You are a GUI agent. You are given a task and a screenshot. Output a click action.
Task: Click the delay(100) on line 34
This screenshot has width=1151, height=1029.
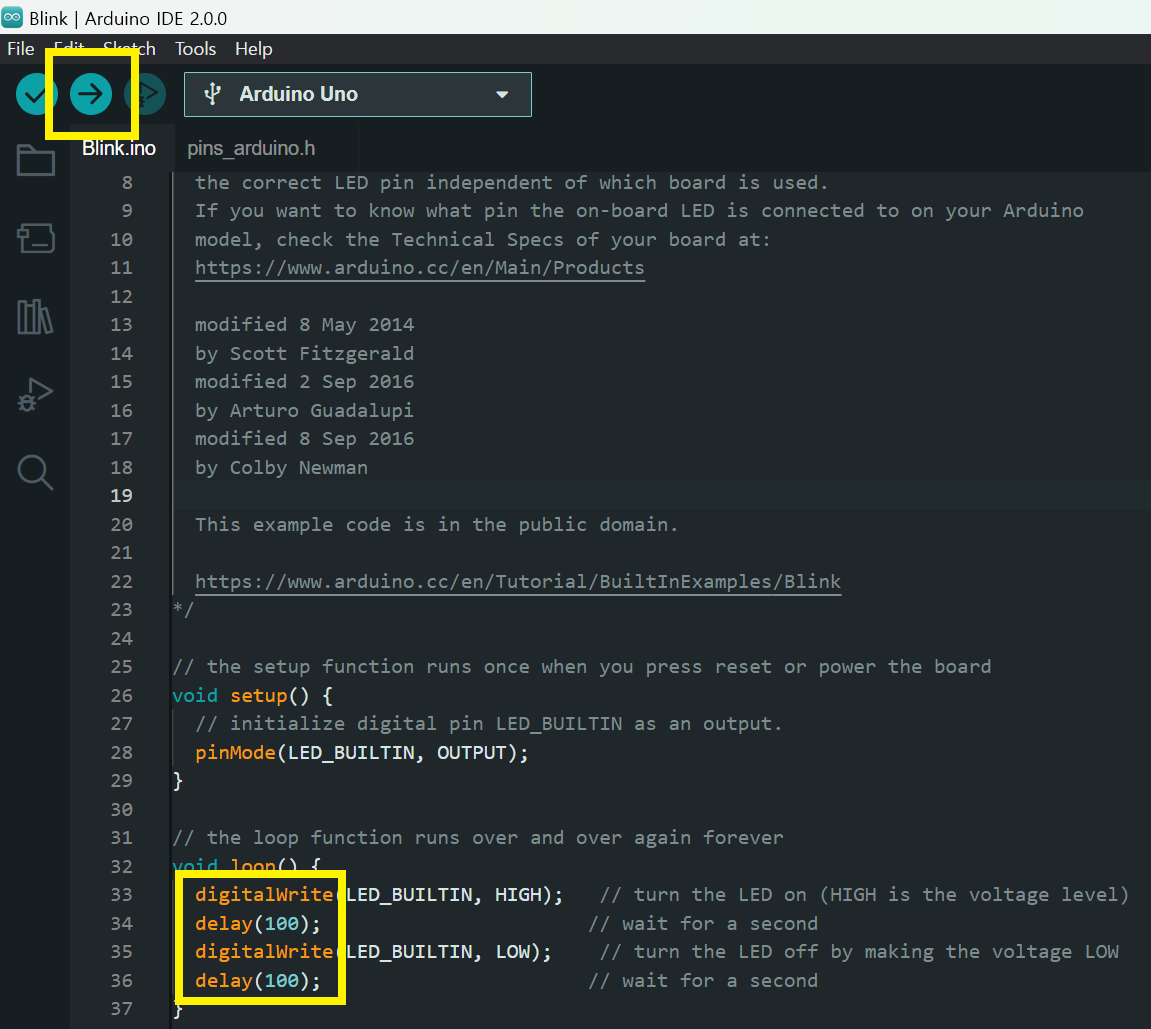point(258,924)
